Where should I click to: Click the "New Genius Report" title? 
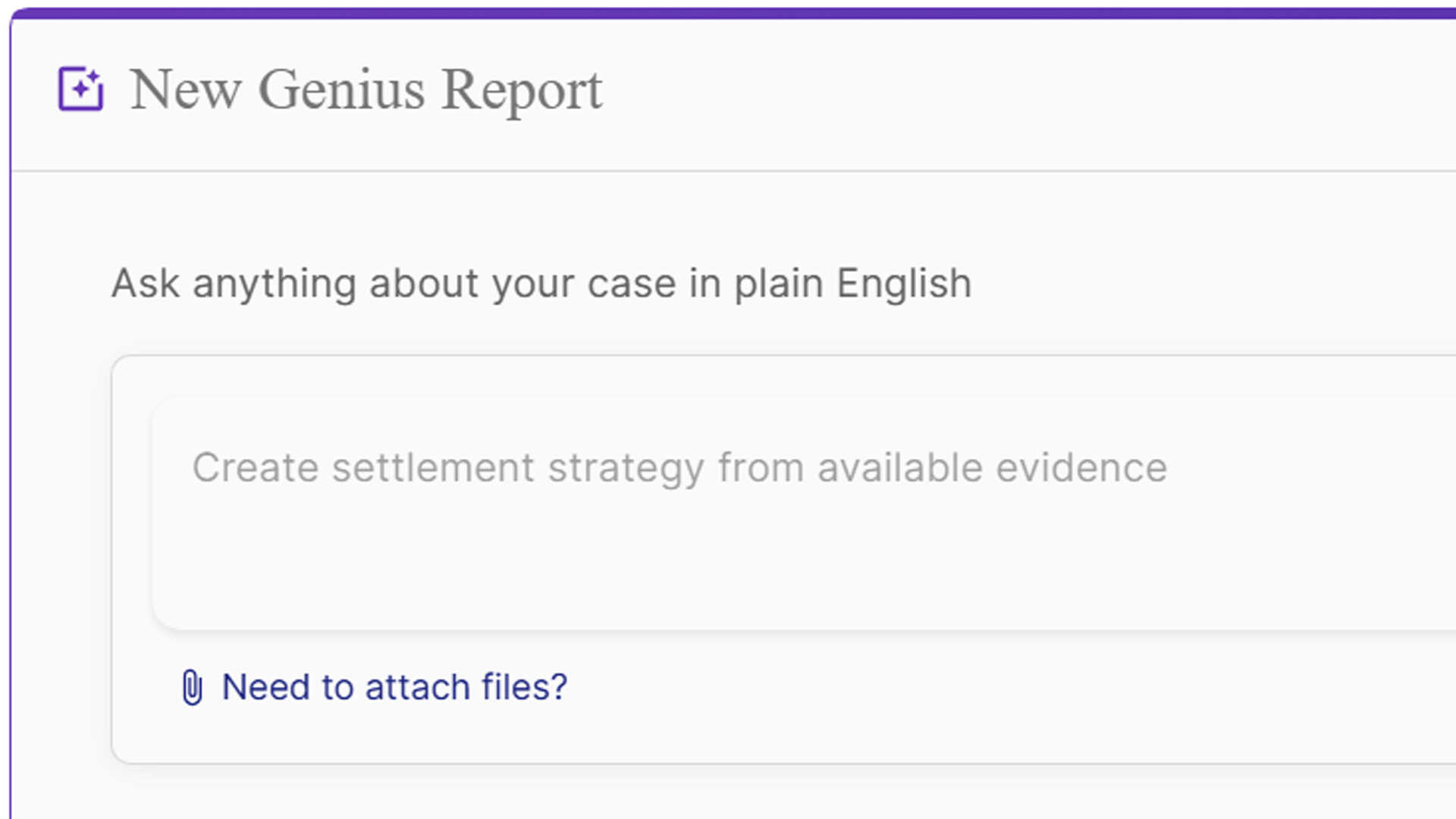(366, 90)
